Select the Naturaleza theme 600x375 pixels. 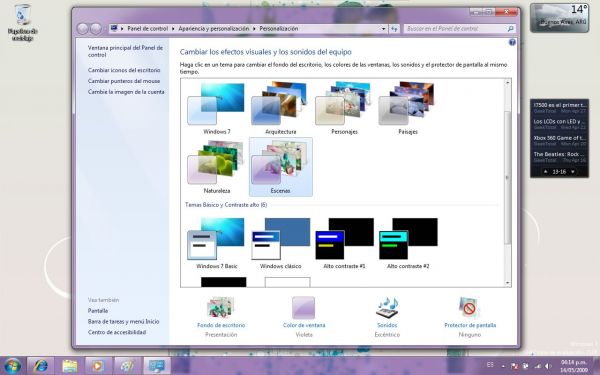tap(217, 167)
